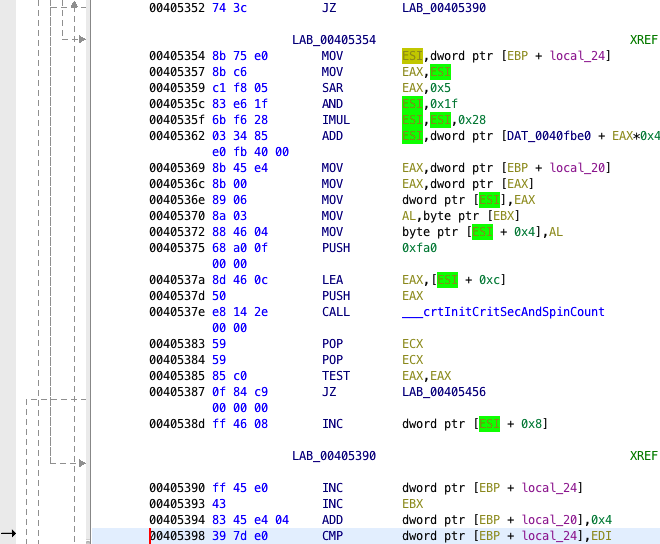Click the IMUL mnemonic
Screen dimensions: 660x544
335,119
